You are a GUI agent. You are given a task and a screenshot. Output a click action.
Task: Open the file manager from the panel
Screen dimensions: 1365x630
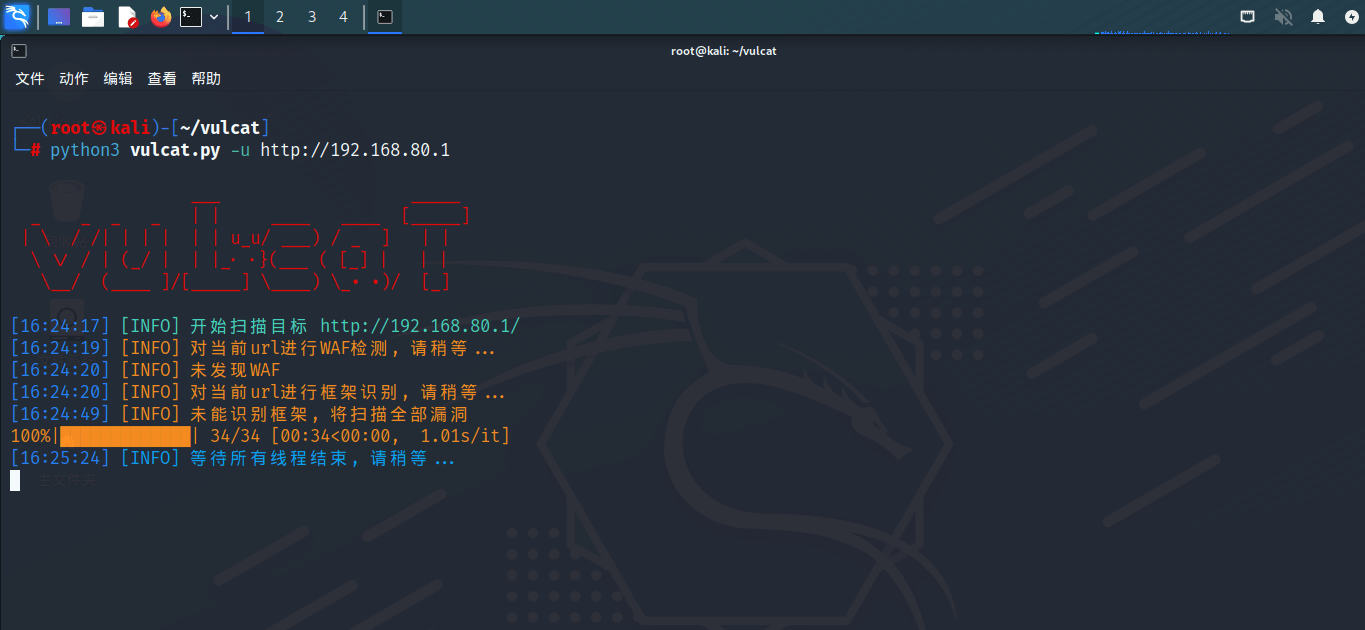click(x=93, y=16)
